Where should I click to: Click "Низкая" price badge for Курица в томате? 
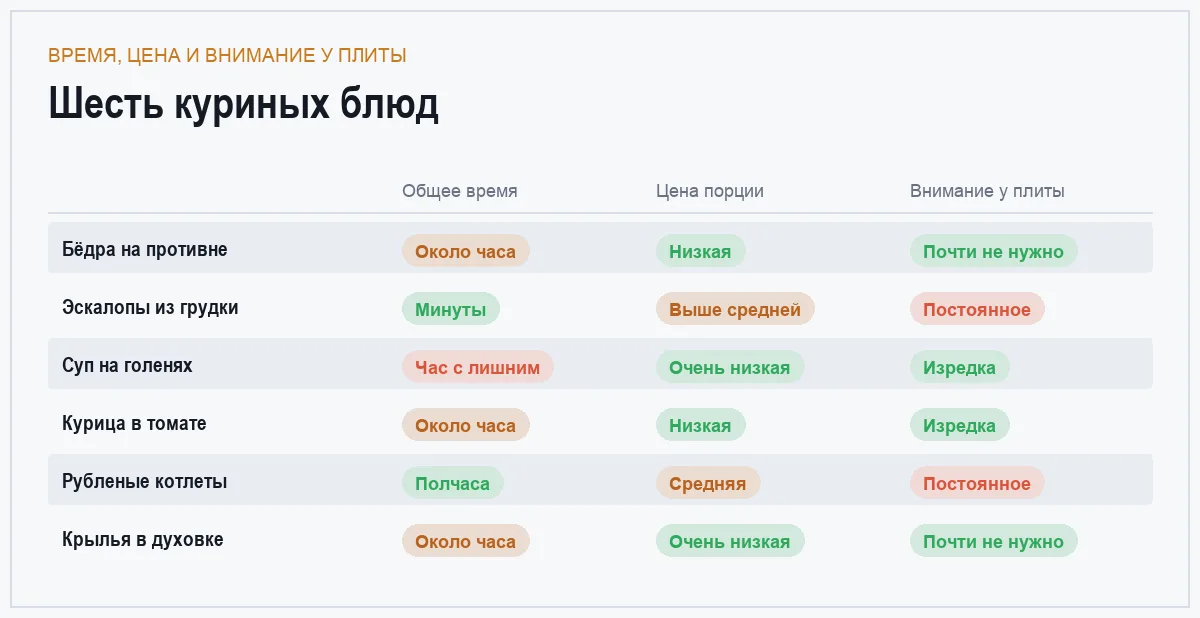(x=700, y=425)
